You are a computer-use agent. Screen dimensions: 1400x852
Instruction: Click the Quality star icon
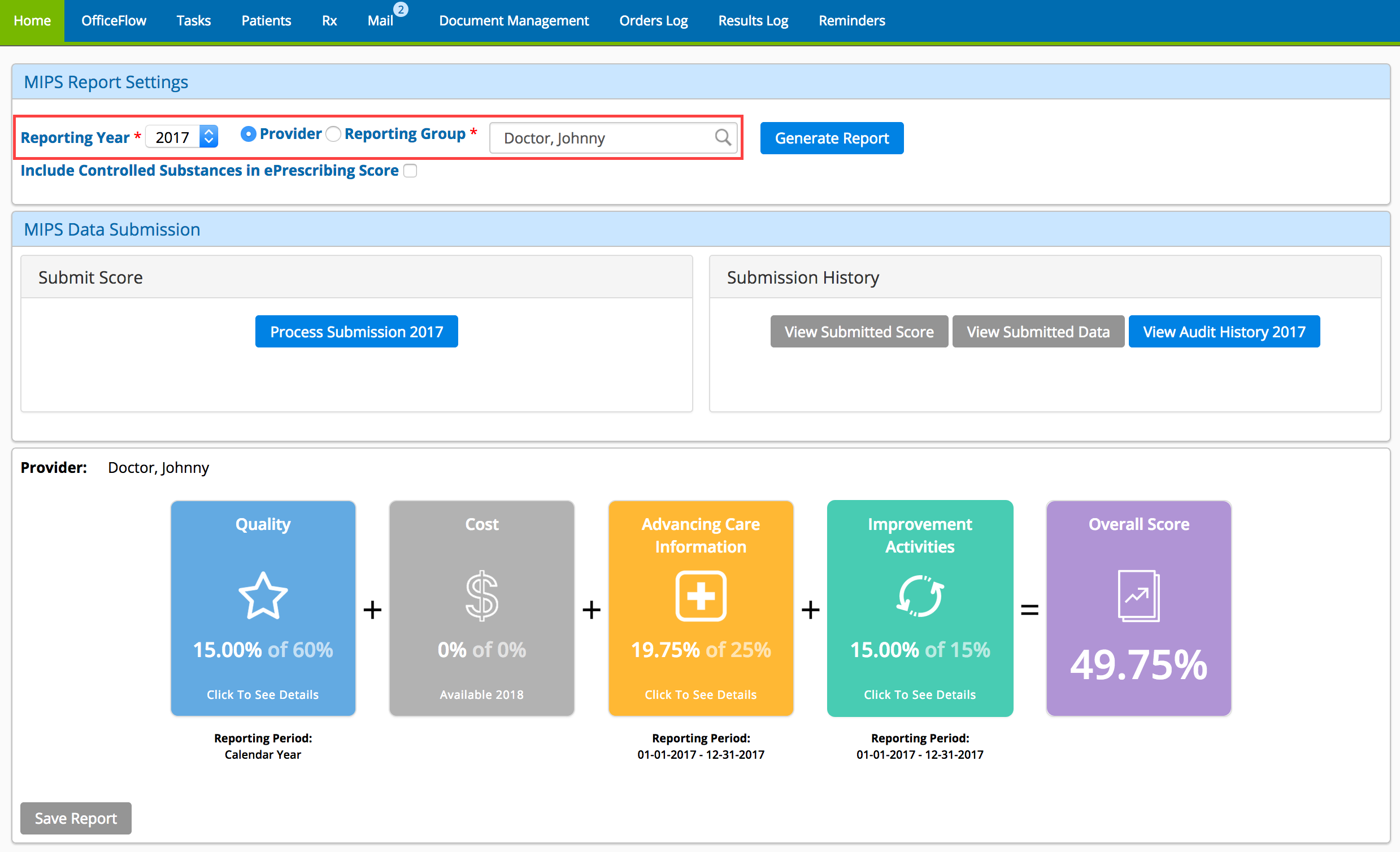263,595
